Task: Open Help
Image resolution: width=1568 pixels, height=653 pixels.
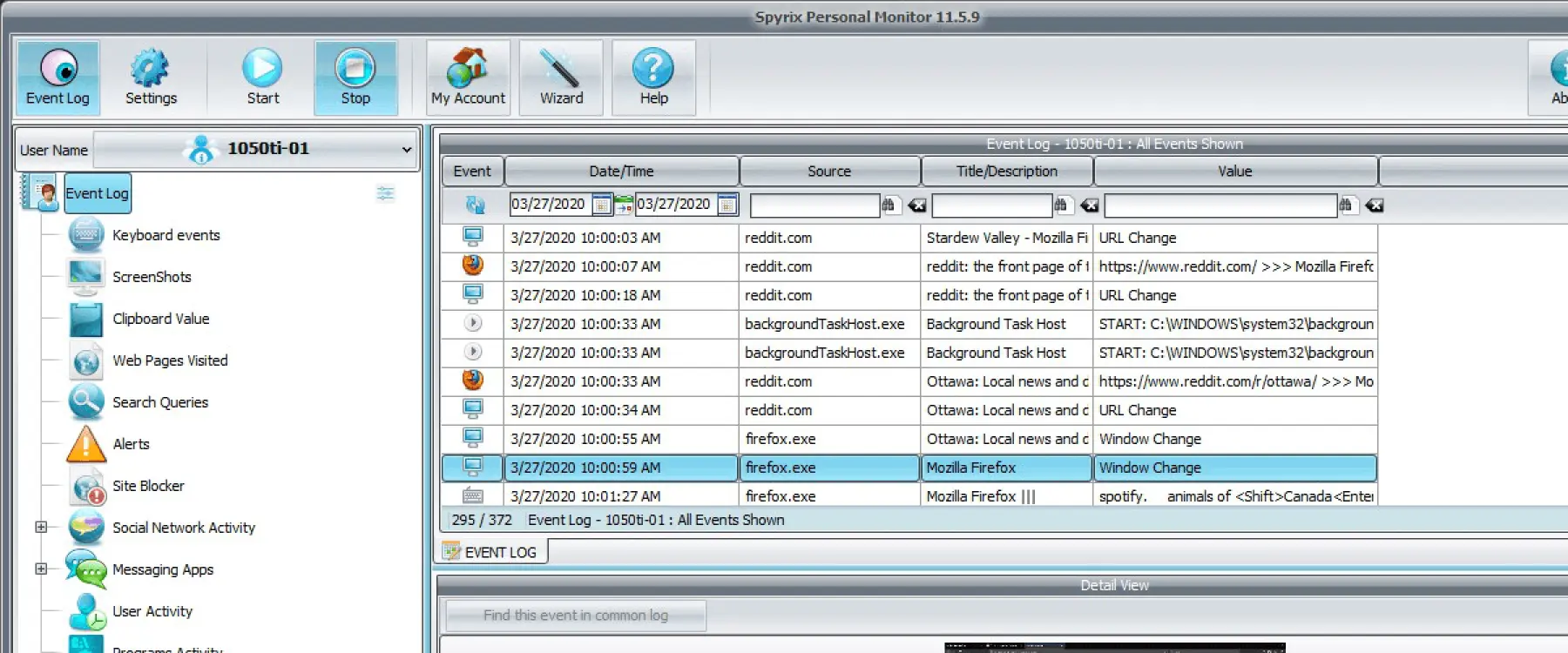Action: 653,78
